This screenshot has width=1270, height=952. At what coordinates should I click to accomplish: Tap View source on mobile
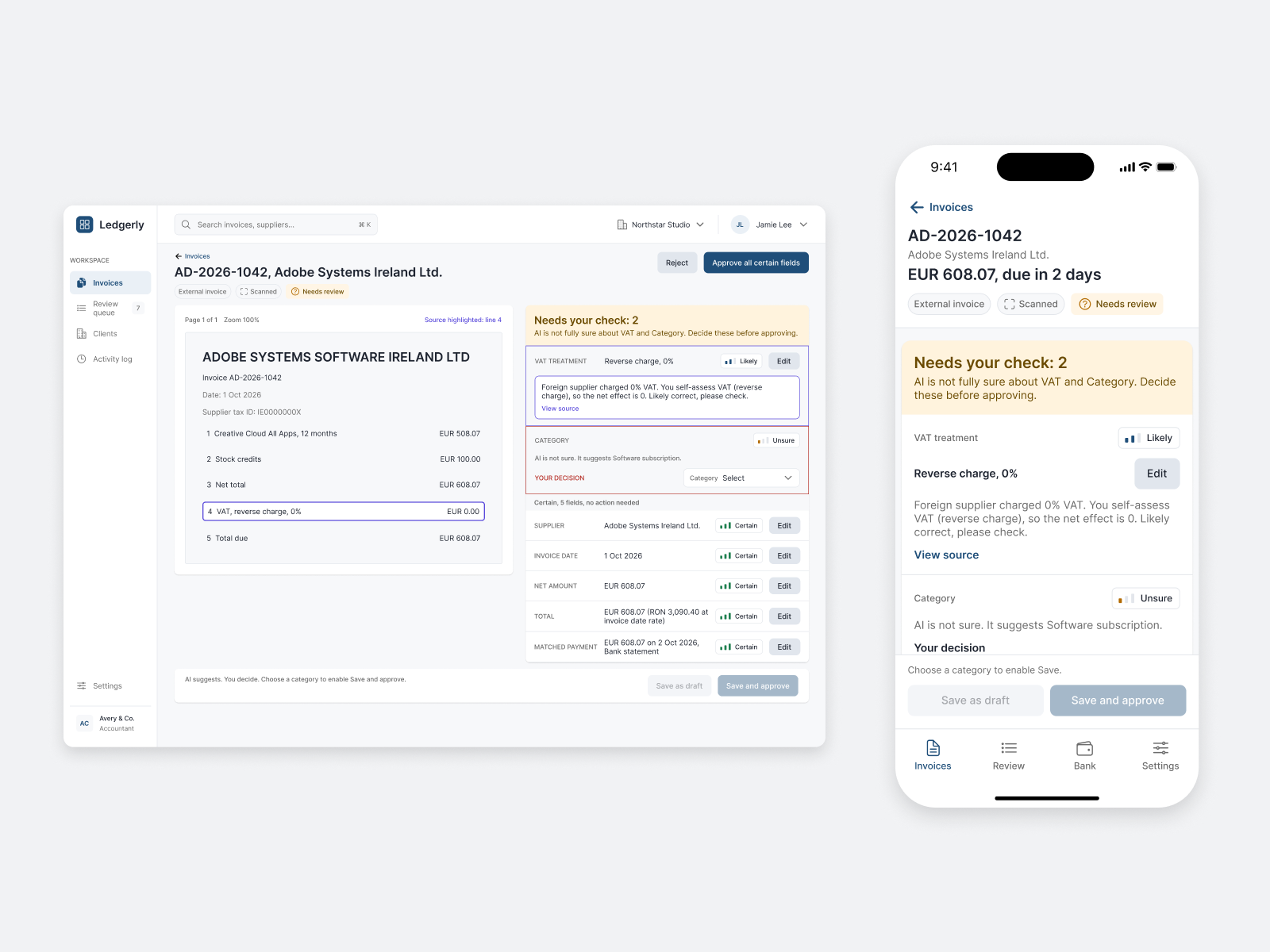946,555
